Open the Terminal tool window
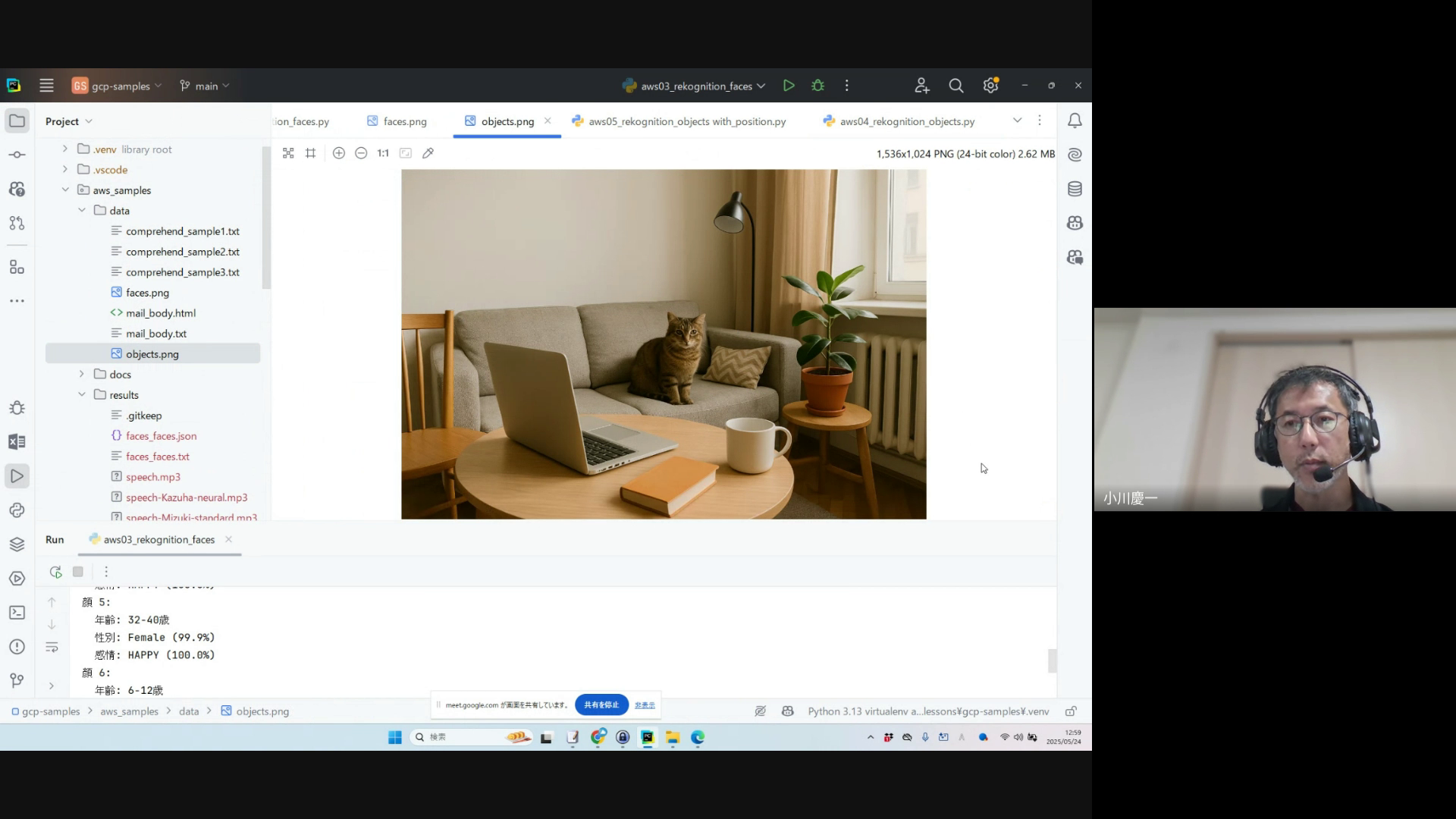 click(x=17, y=613)
